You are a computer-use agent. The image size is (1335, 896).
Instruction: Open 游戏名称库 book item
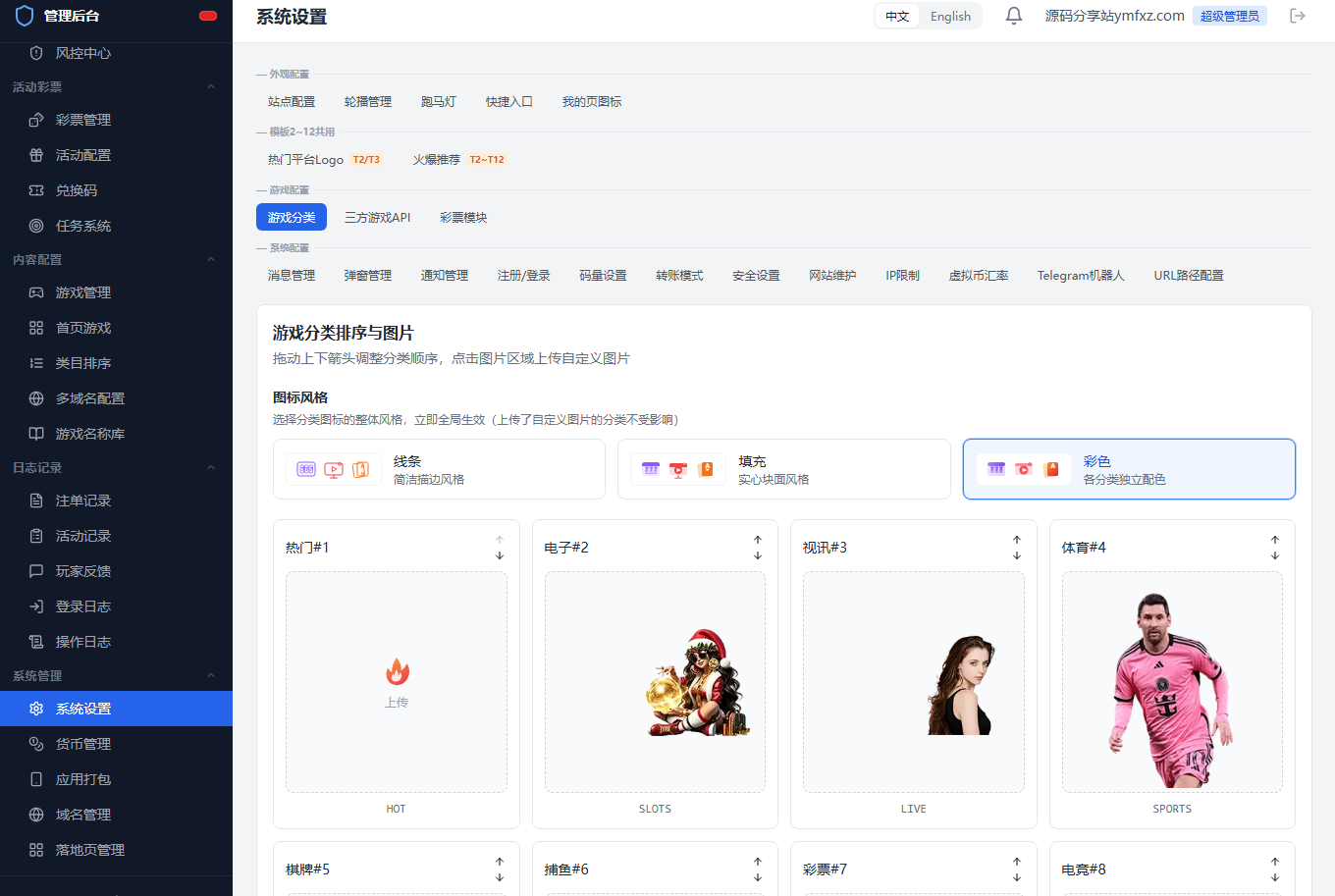coord(116,434)
